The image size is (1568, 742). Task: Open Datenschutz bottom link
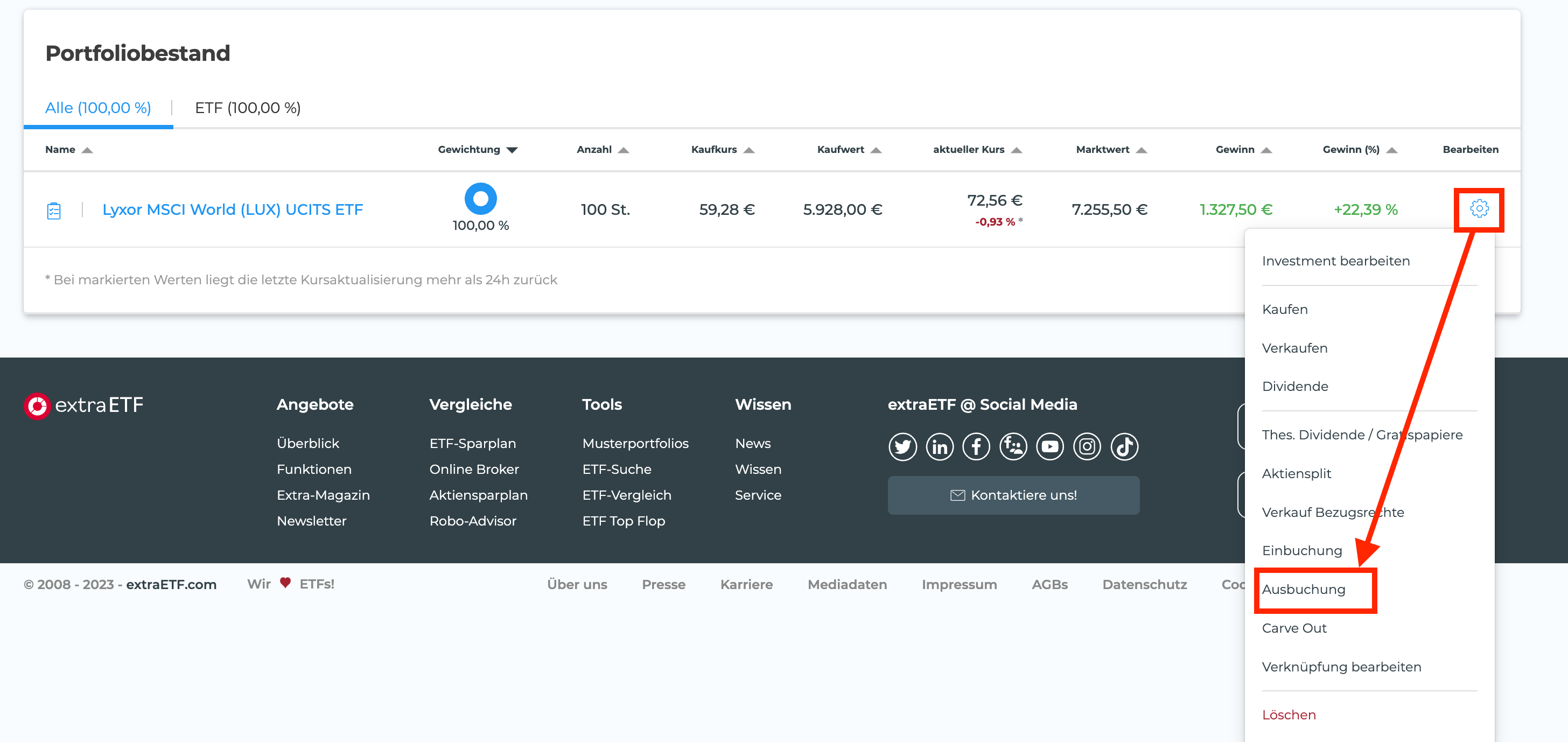coord(1144,585)
